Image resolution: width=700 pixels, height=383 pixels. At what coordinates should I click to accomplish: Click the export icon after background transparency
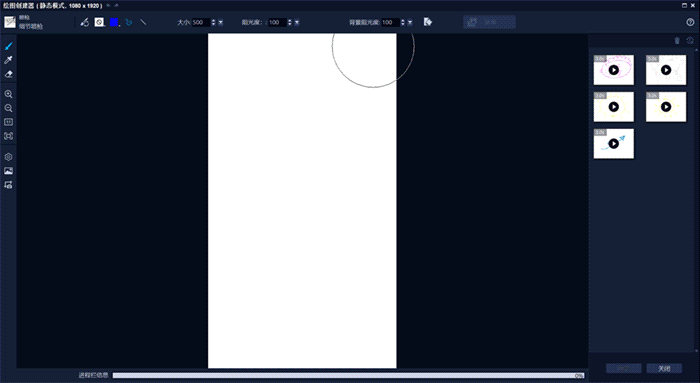click(428, 22)
